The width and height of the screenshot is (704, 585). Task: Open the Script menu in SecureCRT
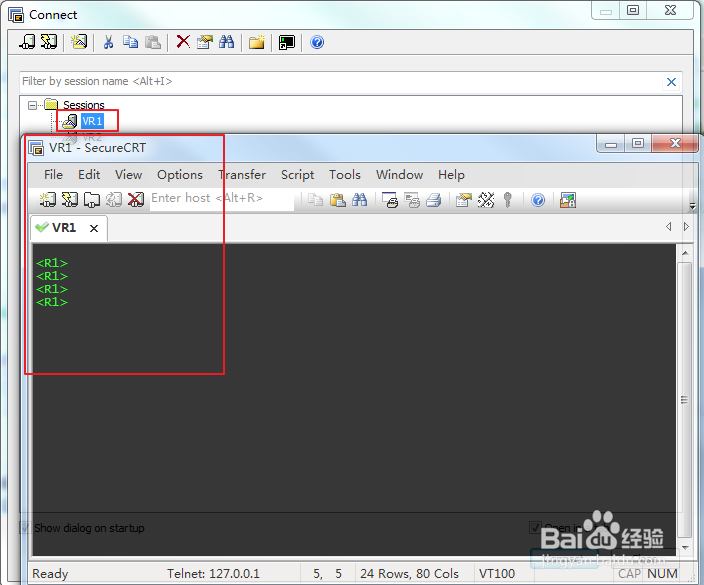pyautogui.click(x=297, y=175)
